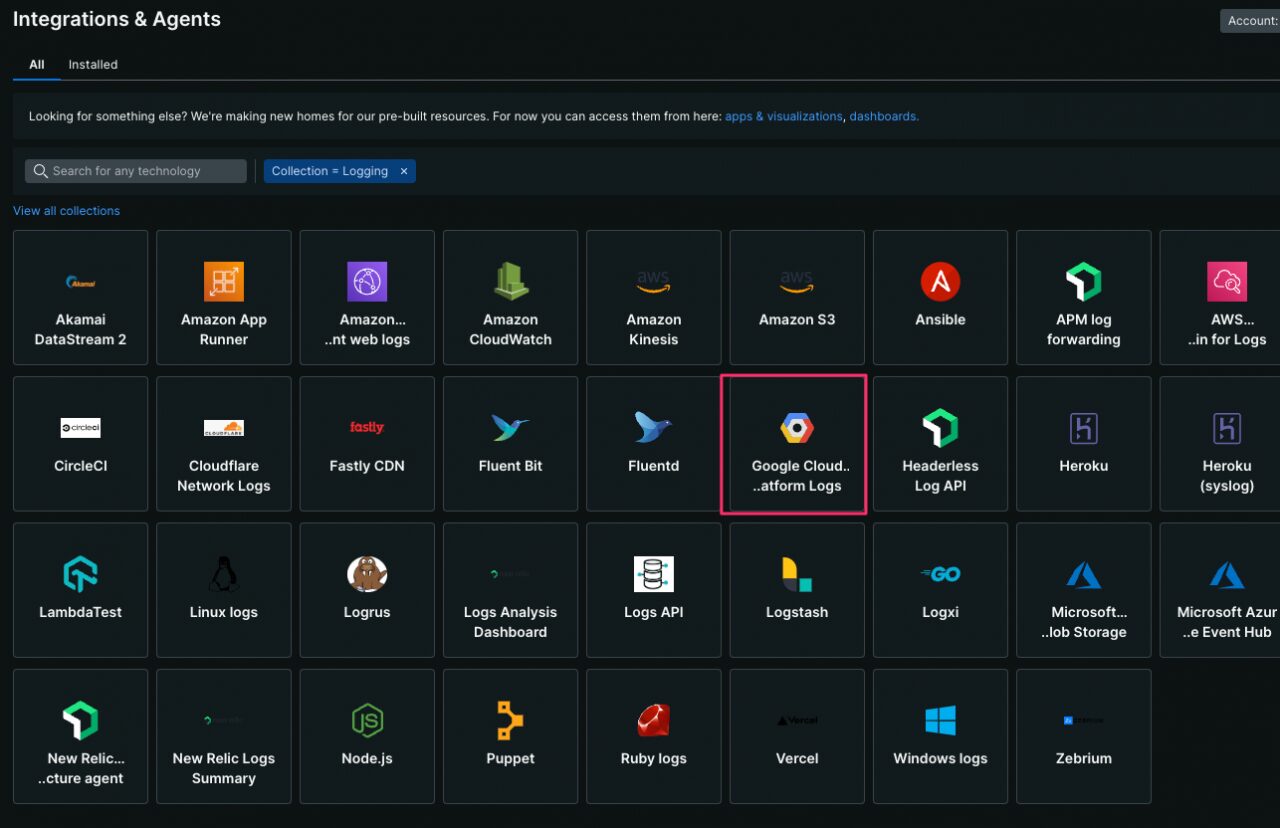
Task: Click View all collections link
Action: point(66,211)
